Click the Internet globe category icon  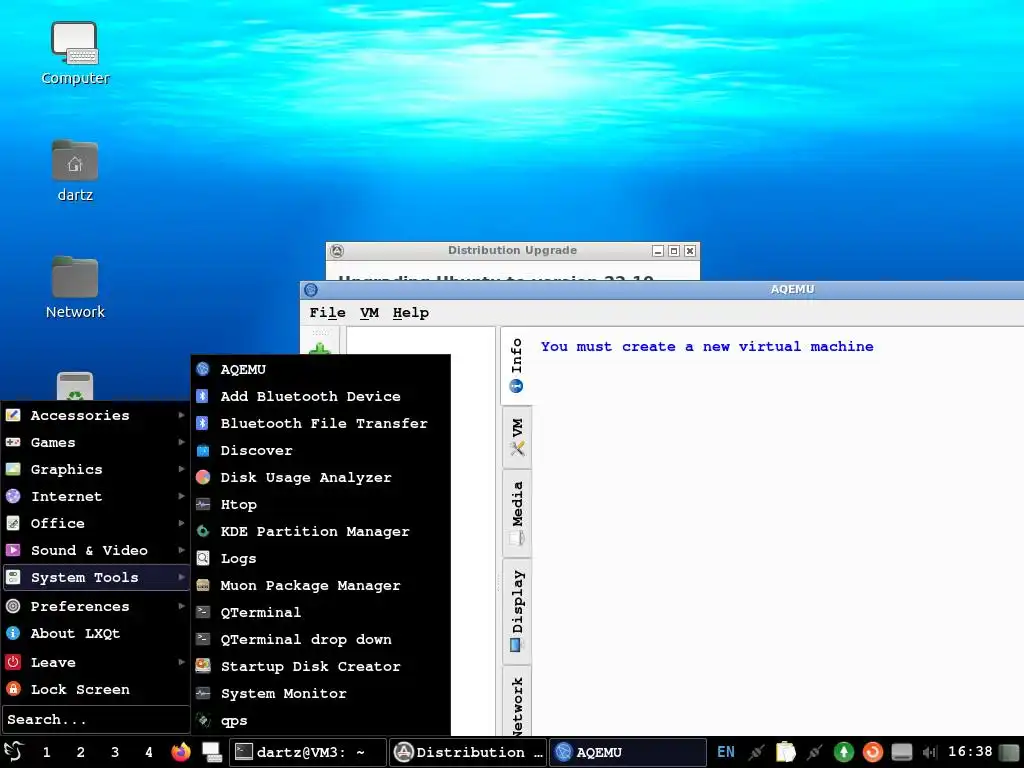pos(13,496)
